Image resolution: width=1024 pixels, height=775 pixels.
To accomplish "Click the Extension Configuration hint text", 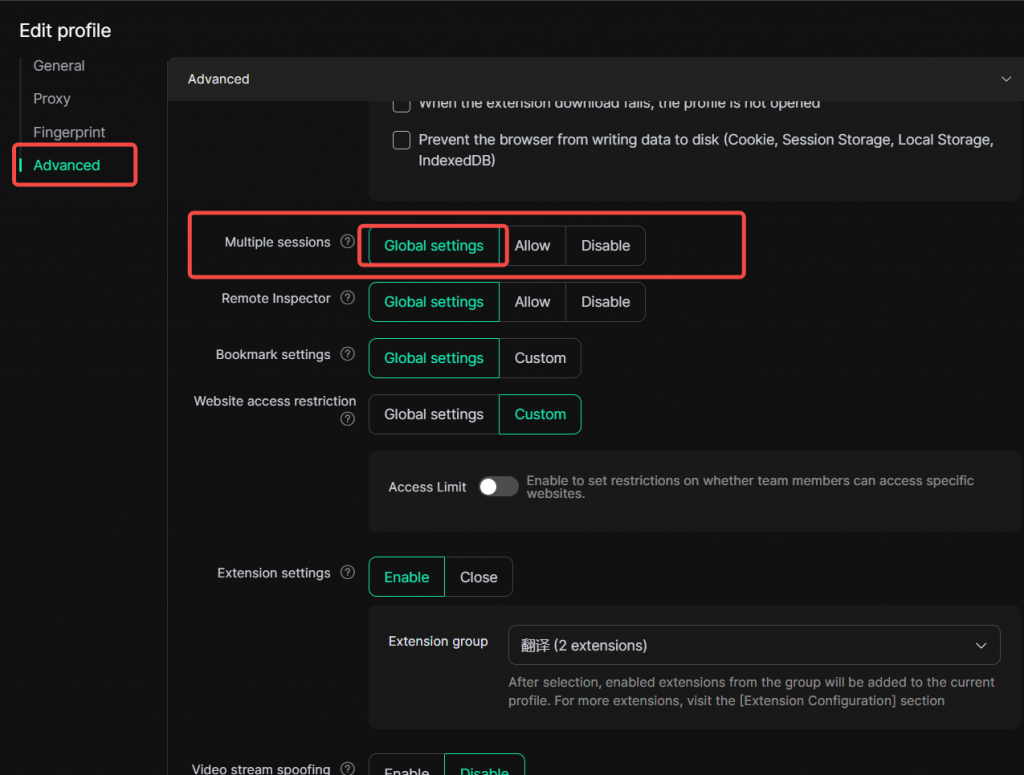I will tap(751, 691).
